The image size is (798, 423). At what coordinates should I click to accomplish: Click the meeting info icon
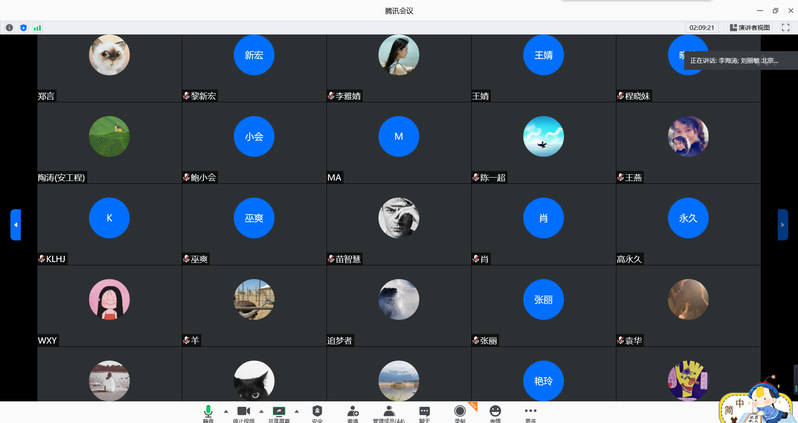(9, 28)
